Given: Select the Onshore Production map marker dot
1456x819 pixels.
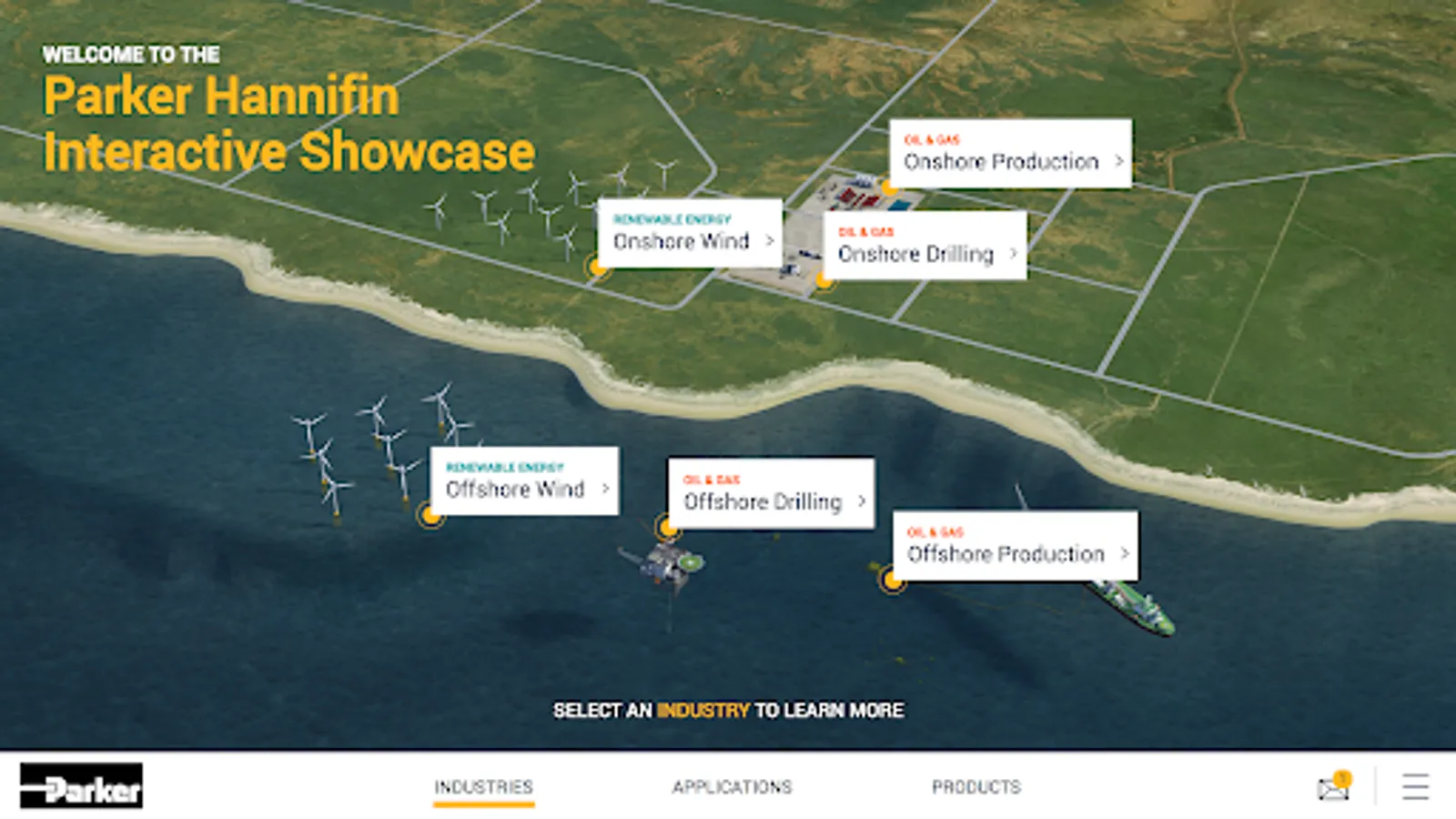Looking at the screenshot, I should (x=889, y=187).
